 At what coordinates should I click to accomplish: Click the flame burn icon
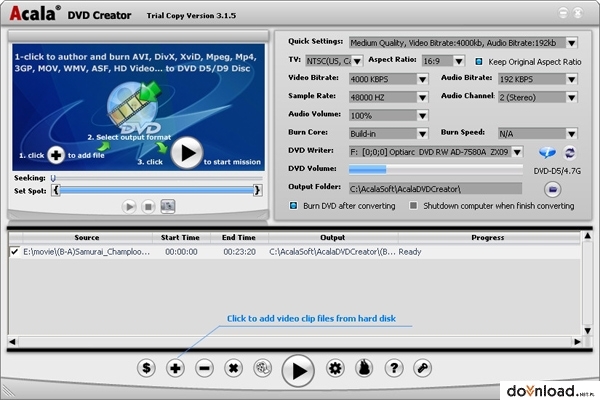(364, 368)
